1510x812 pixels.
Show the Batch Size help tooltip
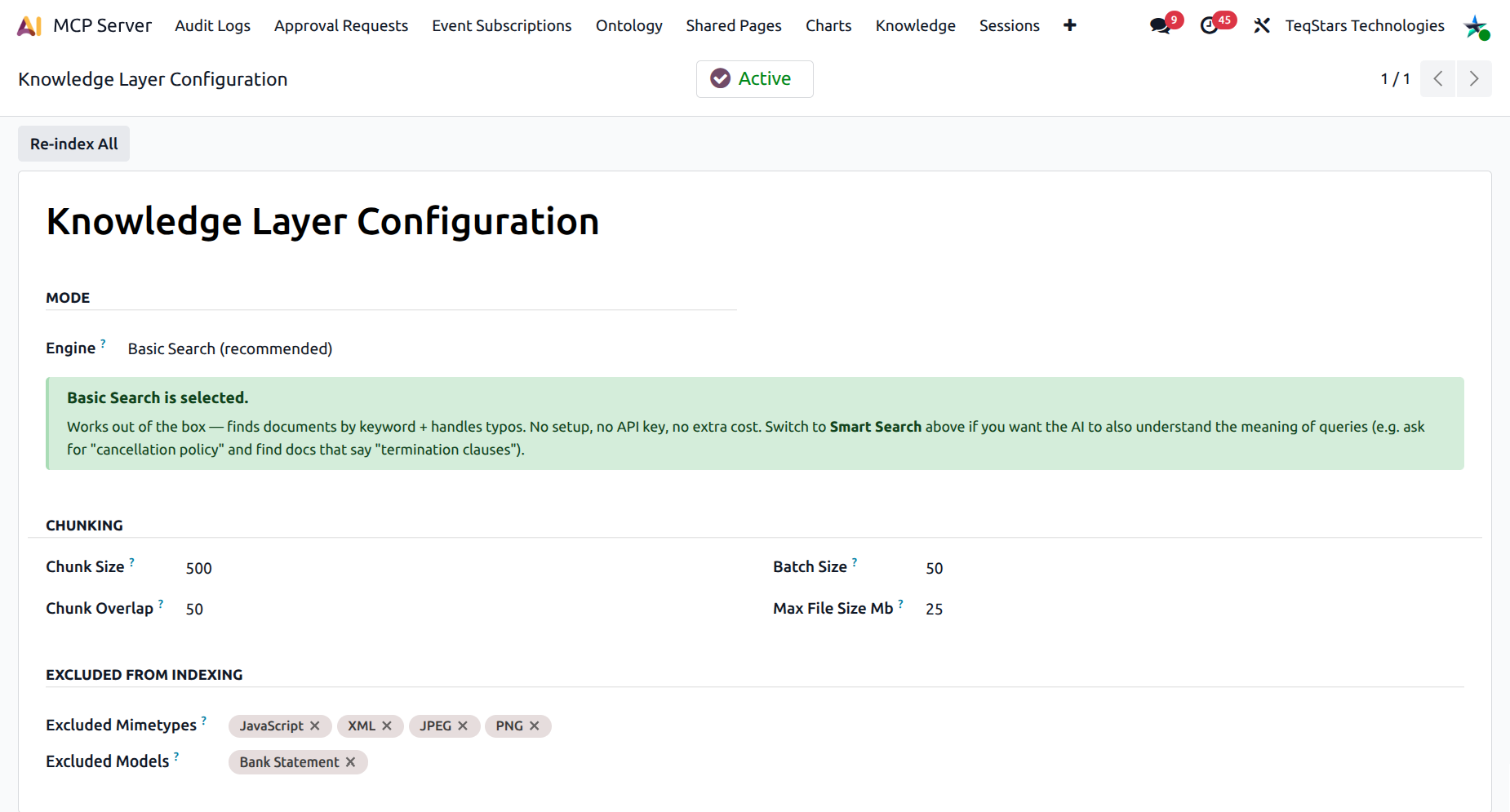(x=855, y=562)
